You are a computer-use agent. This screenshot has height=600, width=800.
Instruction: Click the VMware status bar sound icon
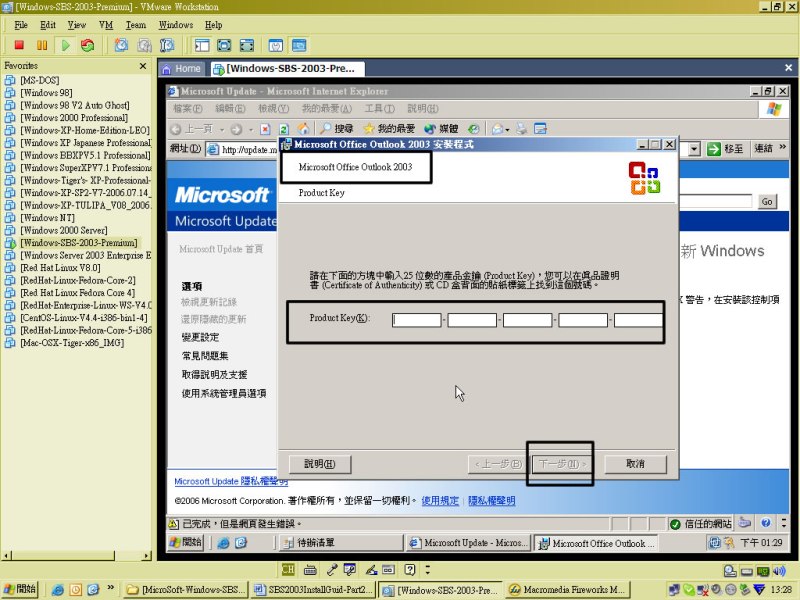780,571
